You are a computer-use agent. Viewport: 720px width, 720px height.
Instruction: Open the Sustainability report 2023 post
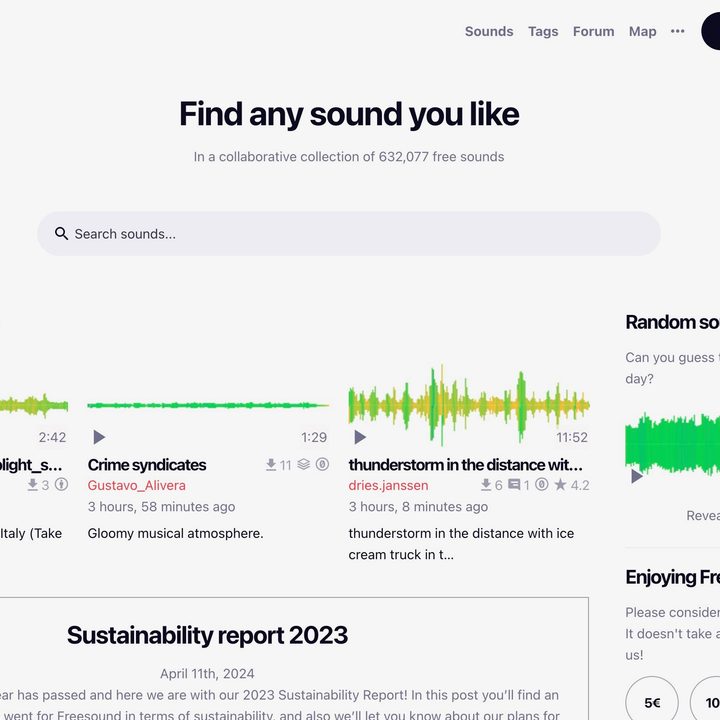207,635
